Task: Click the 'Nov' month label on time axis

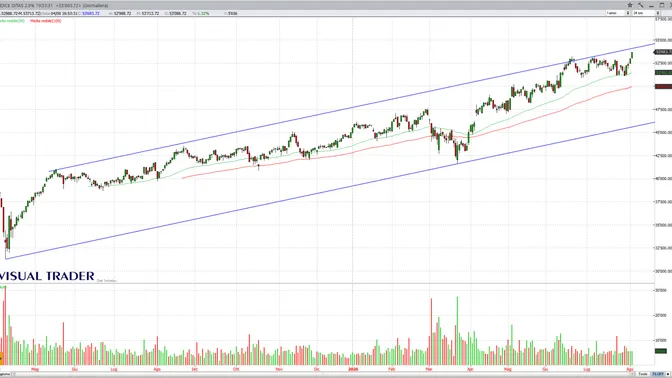Action: 279,369
